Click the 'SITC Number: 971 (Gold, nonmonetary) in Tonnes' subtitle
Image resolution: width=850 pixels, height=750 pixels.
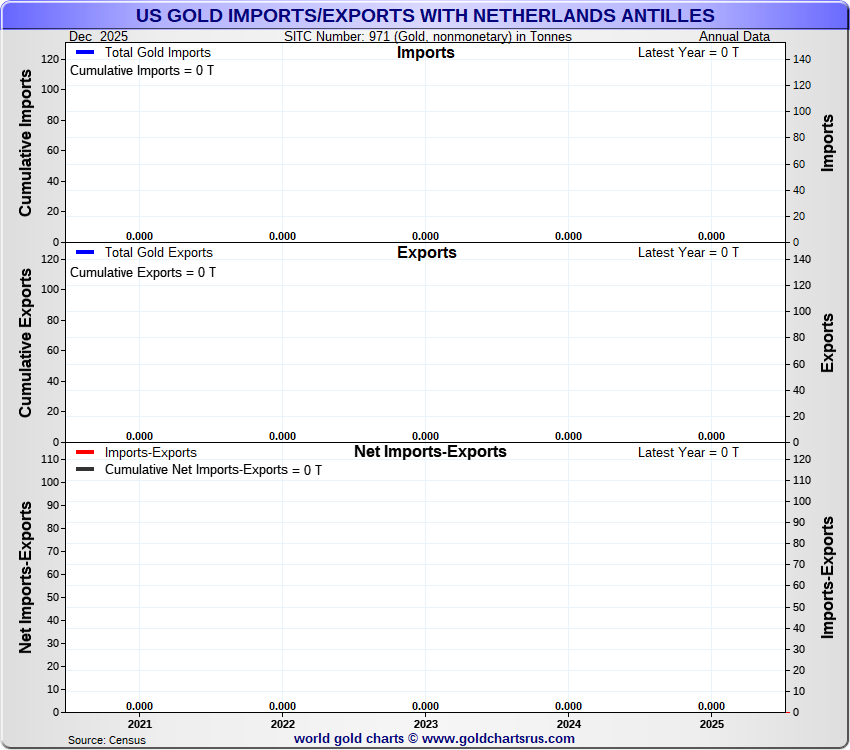tap(428, 36)
